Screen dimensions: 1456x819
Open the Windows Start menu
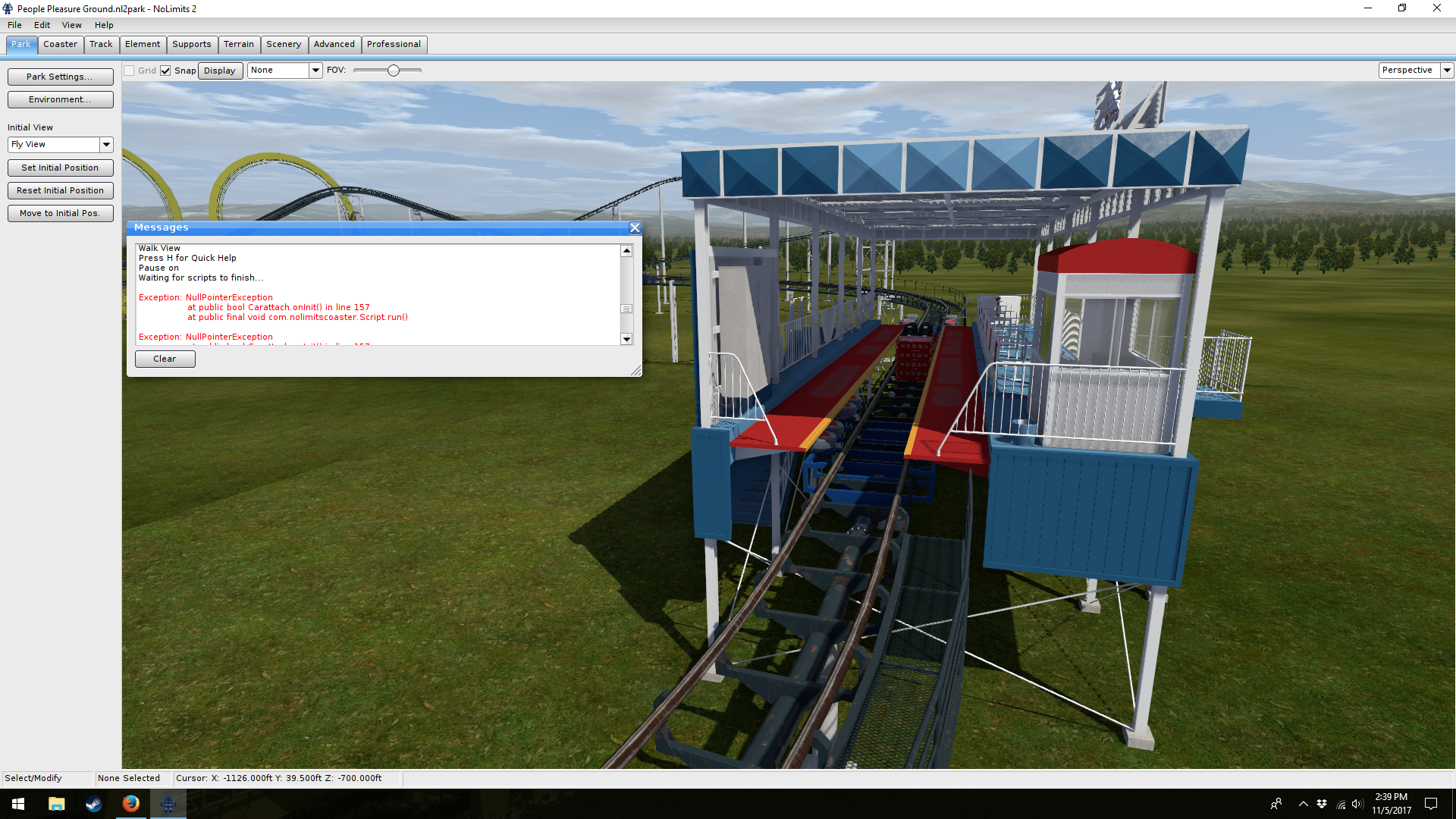18,804
